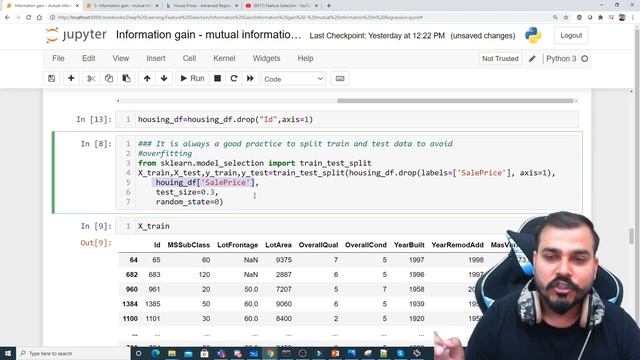Click the Not Trusted button
640x360 pixels.
[x=500, y=59]
